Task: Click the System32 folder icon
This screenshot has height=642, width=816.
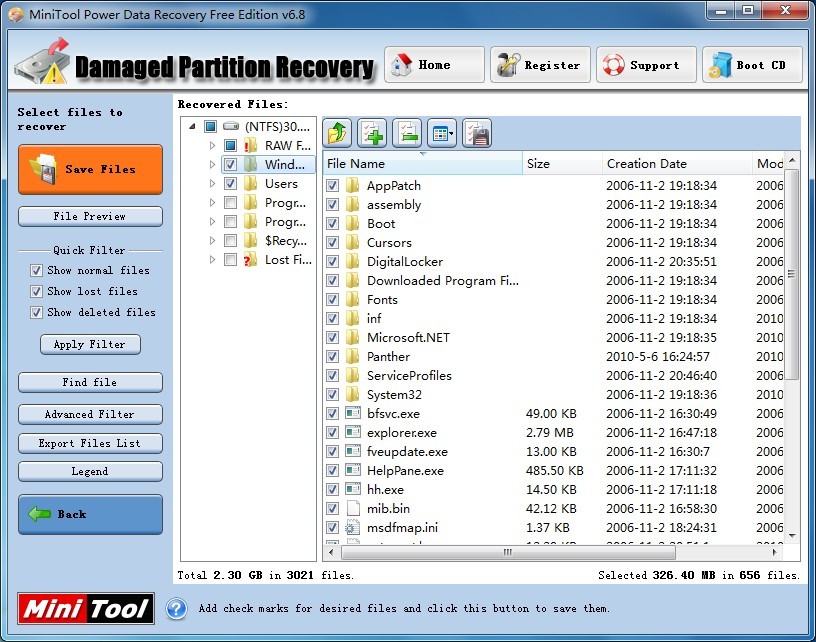Action: [353, 394]
